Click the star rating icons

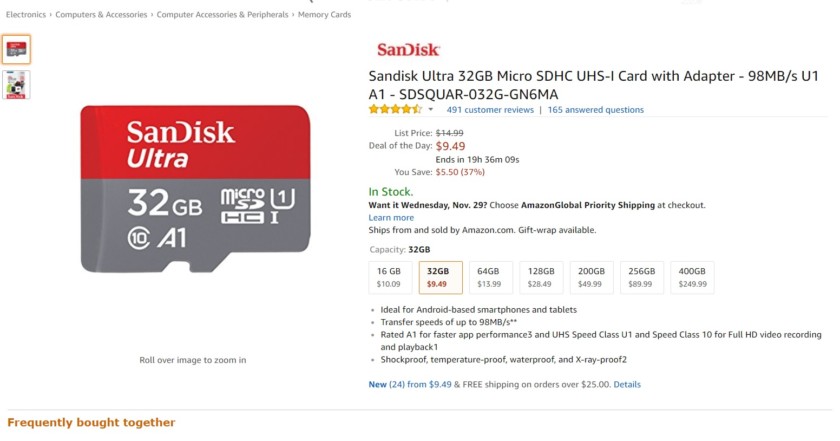click(395, 109)
